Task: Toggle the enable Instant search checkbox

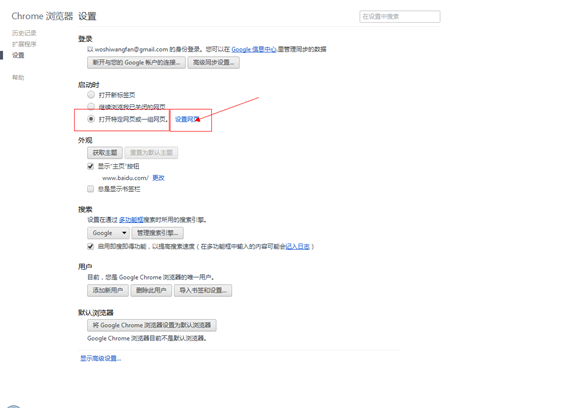Action: [90, 246]
